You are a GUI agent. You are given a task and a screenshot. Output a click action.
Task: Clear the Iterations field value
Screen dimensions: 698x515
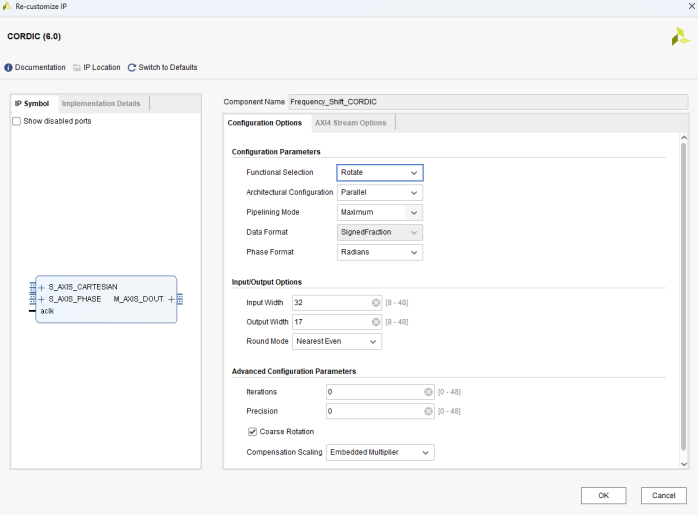(x=428, y=392)
